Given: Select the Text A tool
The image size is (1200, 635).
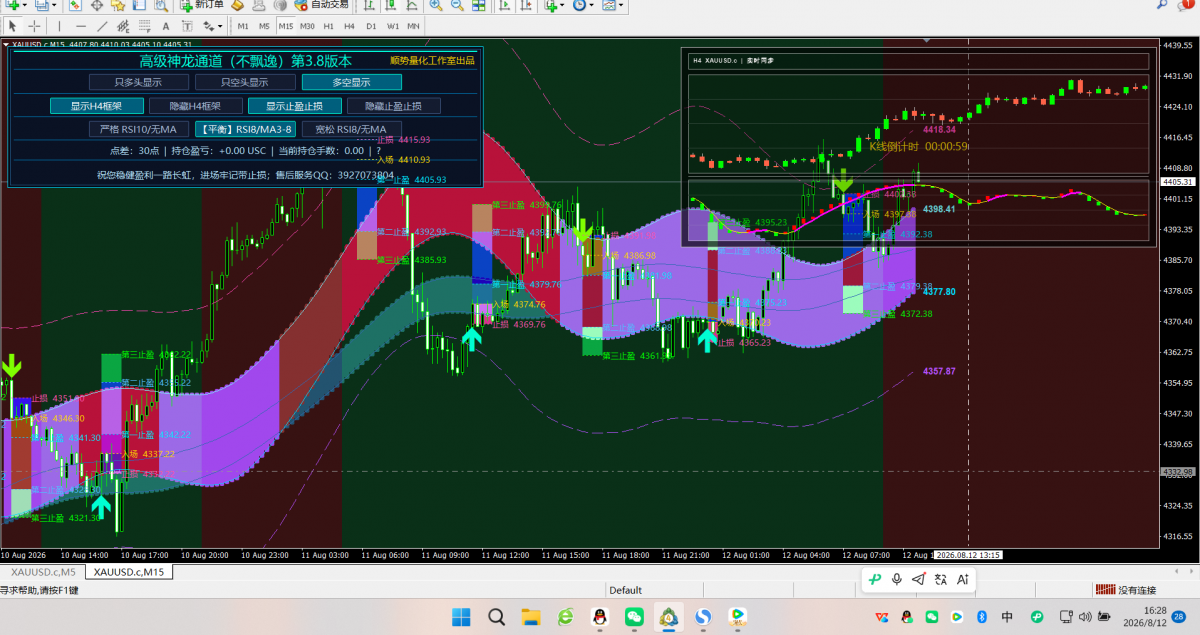Looking at the screenshot, I should [166, 26].
